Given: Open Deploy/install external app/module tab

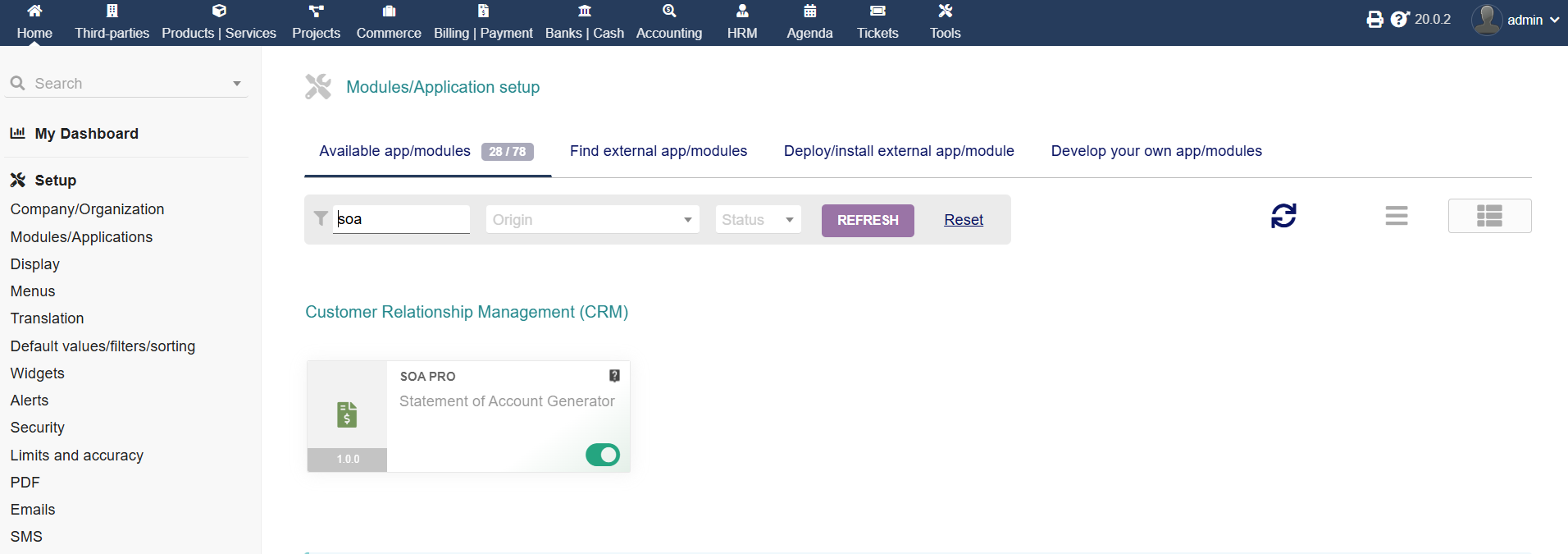Looking at the screenshot, I should [x=899, y=151].
